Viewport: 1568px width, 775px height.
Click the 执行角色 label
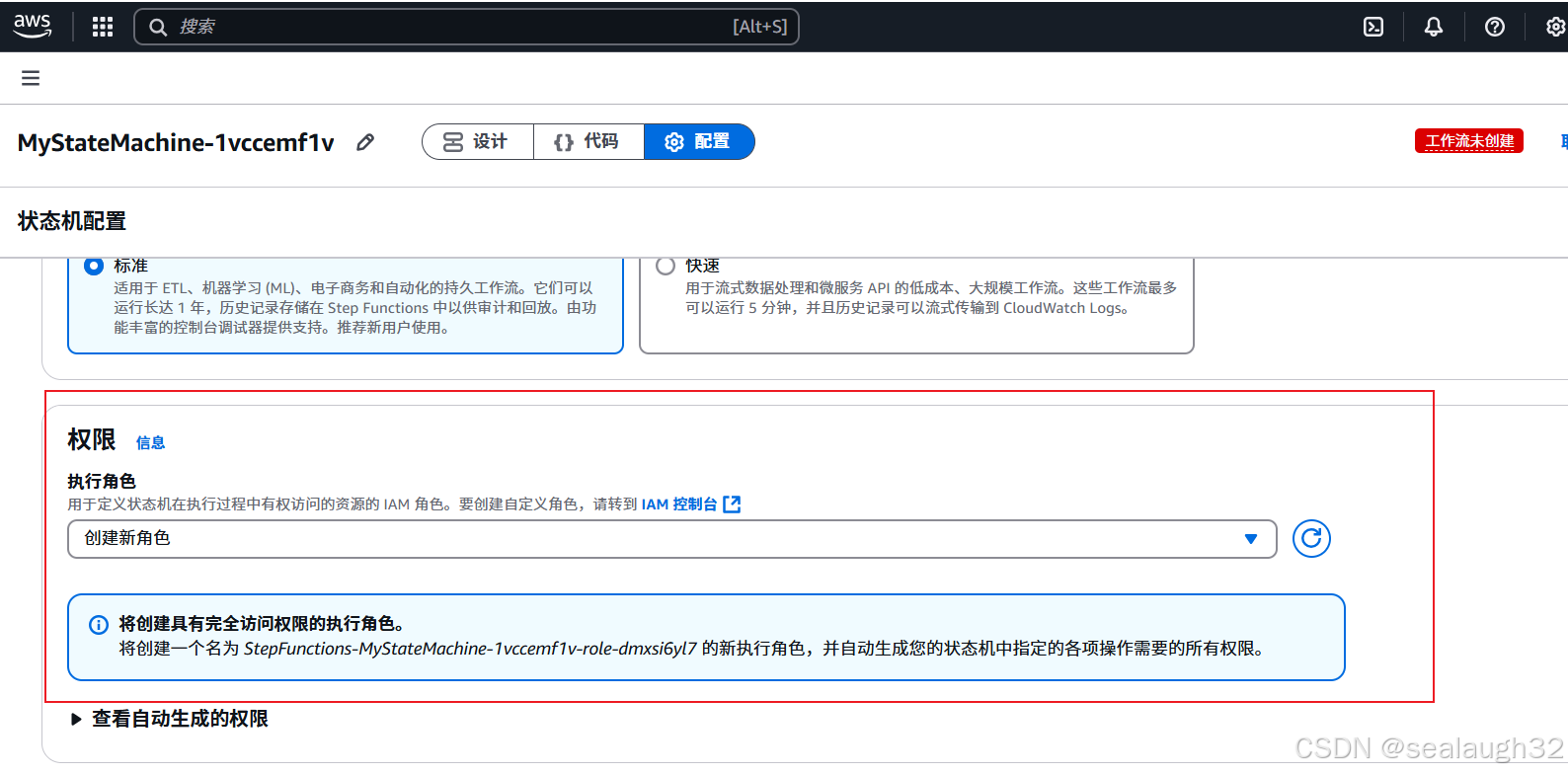102,481
